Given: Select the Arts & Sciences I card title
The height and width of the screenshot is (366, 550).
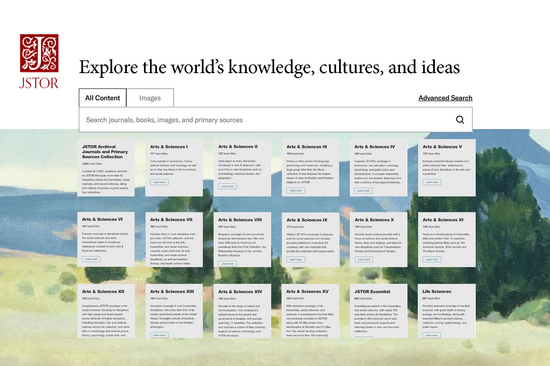Looking at the screenshot, I should coord(169,147).
